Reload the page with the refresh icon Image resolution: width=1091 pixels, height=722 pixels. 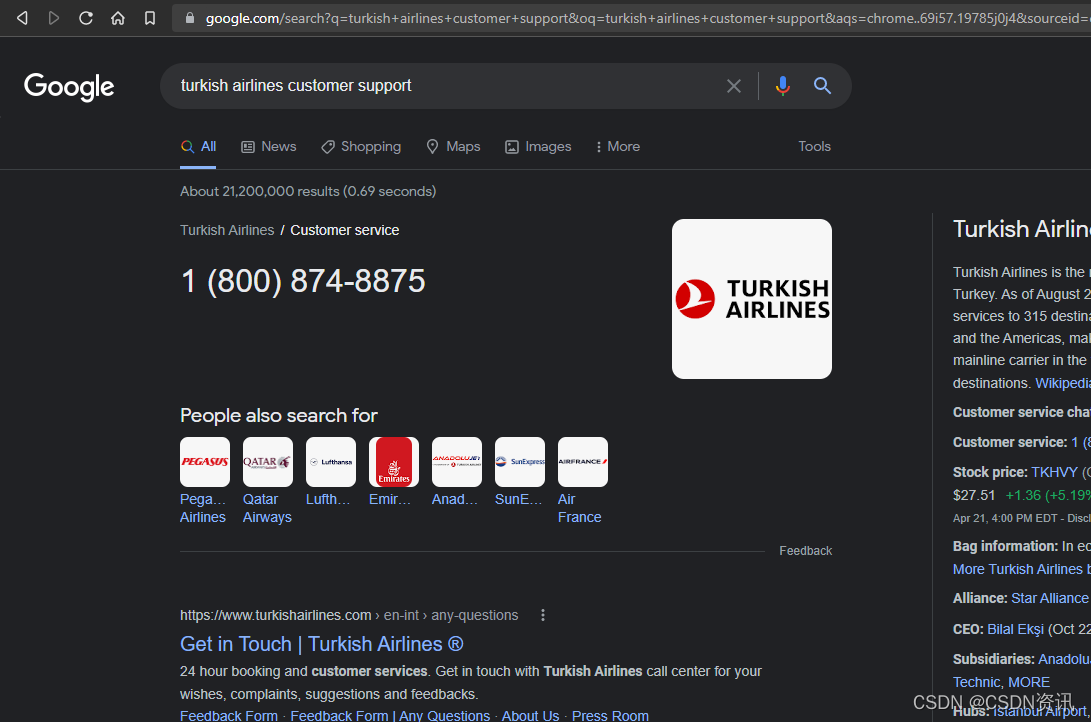point(86,18)
